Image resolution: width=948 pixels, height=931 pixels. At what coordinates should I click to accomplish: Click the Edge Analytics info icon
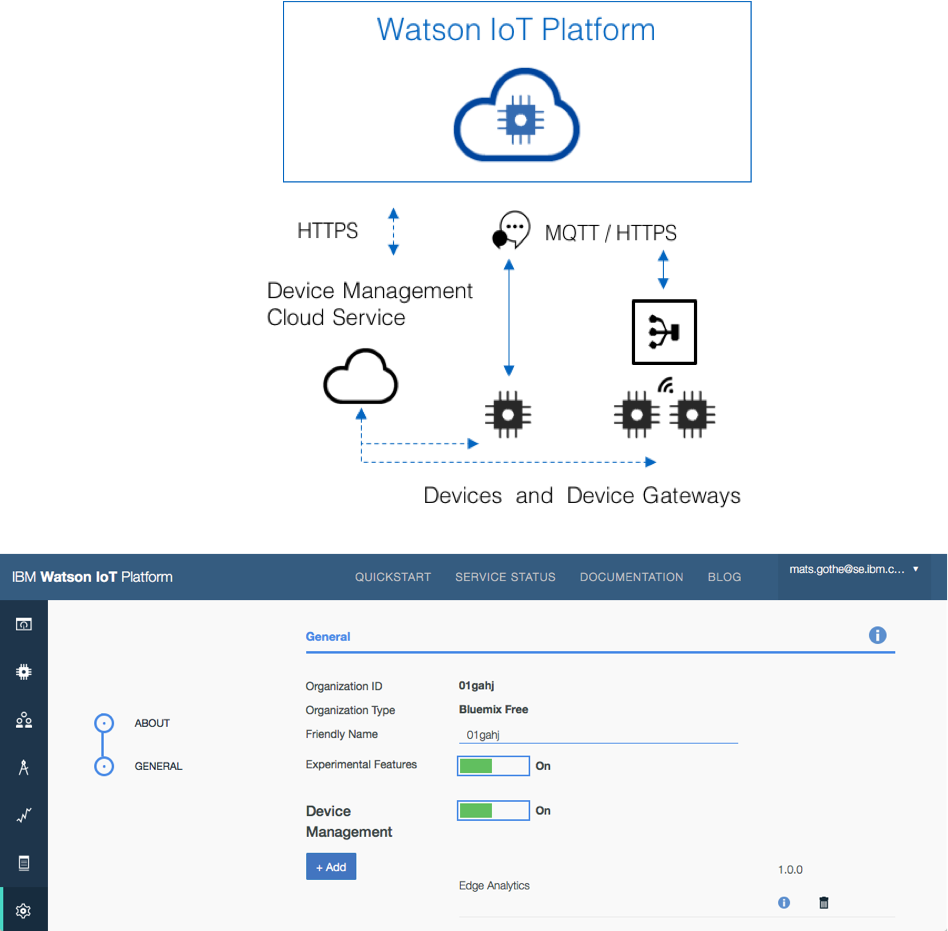[x=784, y=903]
